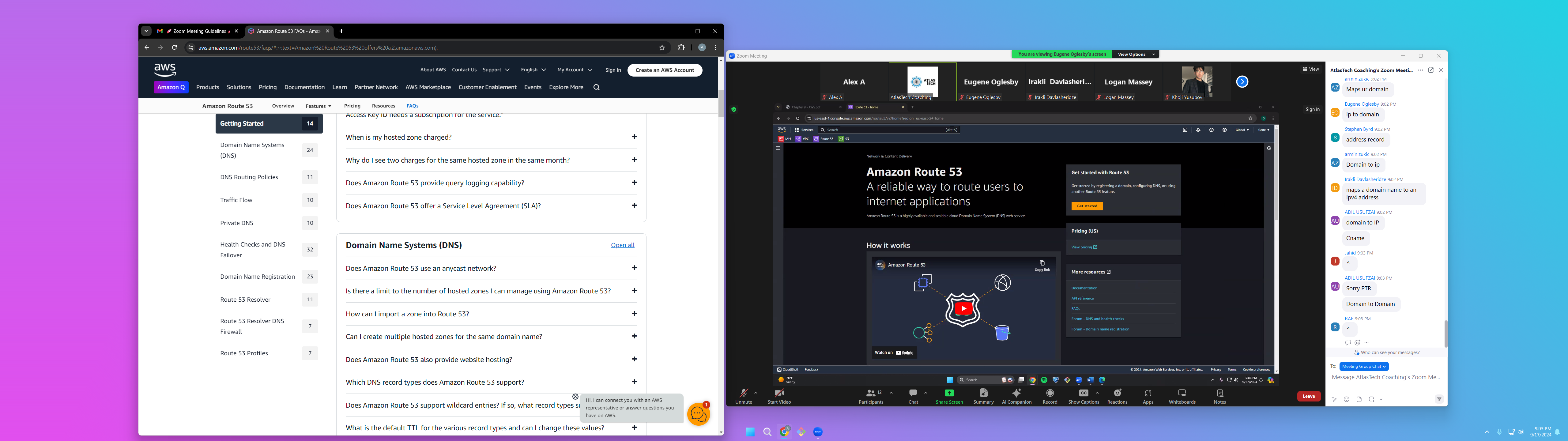1568x441 pixels.
Task: Start video in the Zoom meeting
Action: 779,394
